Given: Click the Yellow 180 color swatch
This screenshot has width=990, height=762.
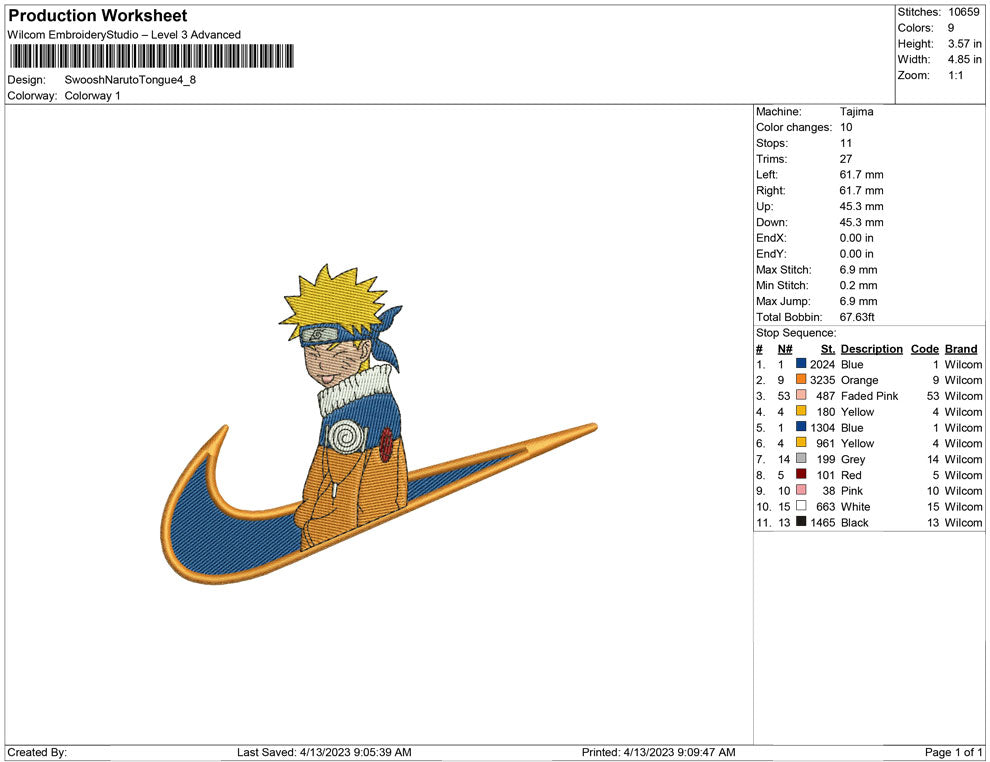Looking at the screenshot, I should (801, 411).
